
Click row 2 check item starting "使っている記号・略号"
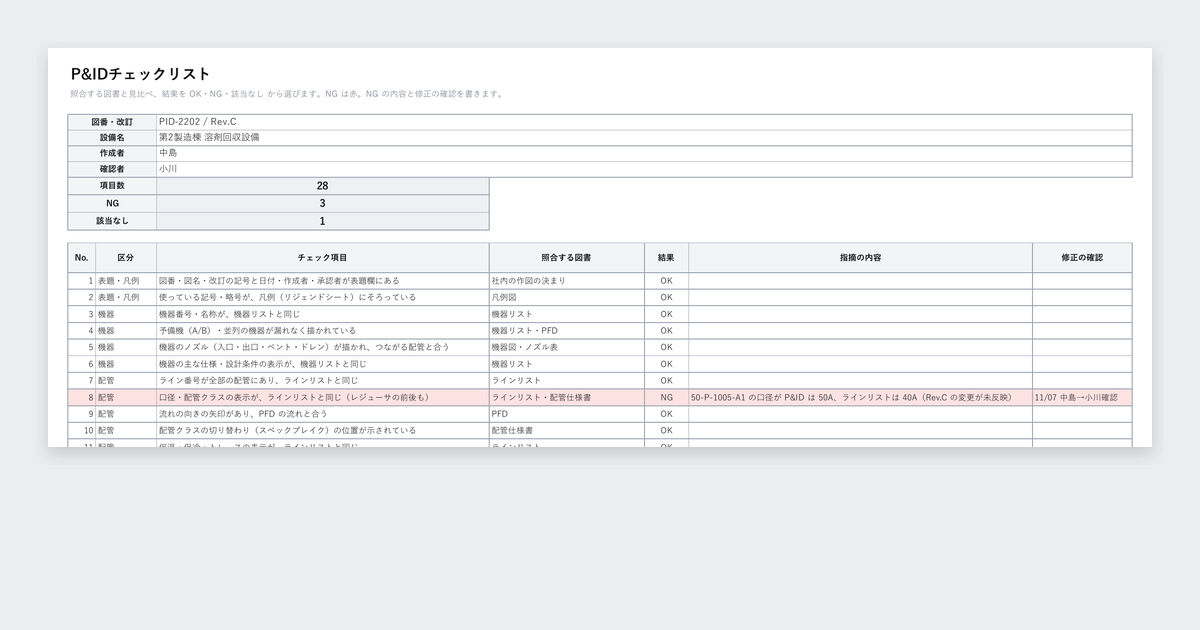[x=323, y=298]
